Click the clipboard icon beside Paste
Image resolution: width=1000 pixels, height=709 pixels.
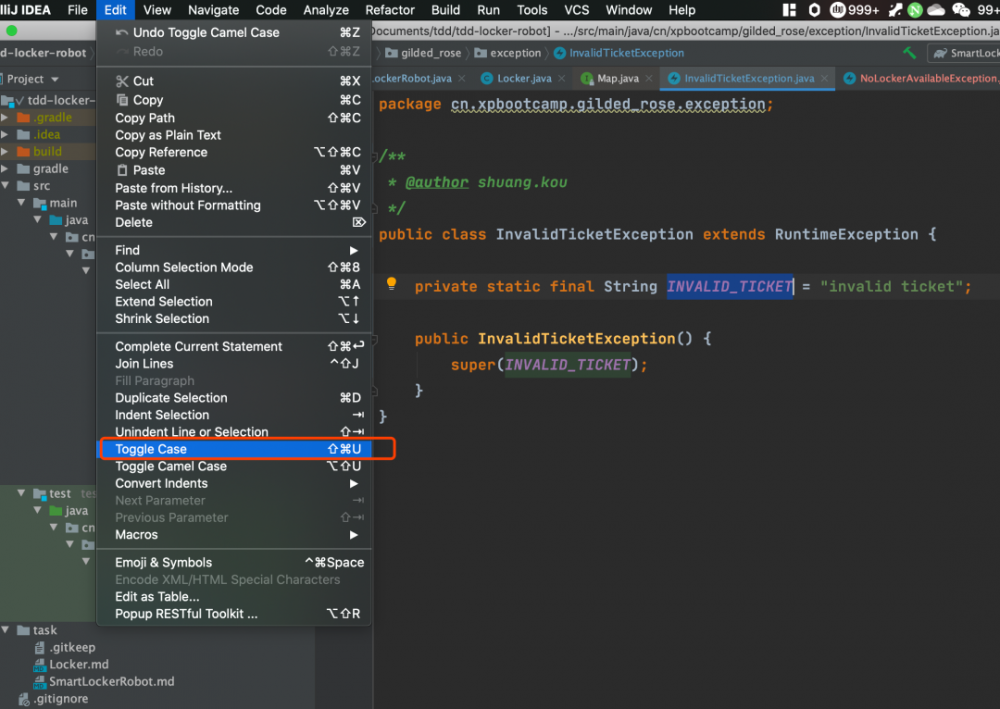[x=122, y=170]
